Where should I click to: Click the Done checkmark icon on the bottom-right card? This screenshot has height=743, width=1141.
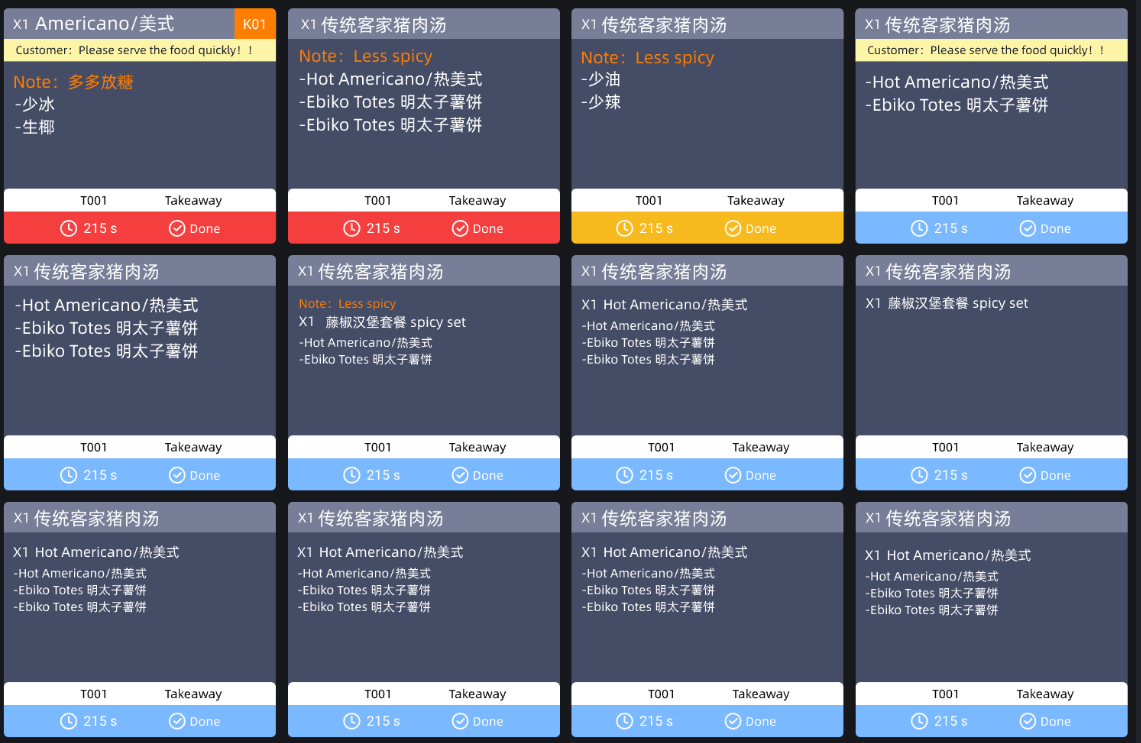click(x=1028, y=721)
